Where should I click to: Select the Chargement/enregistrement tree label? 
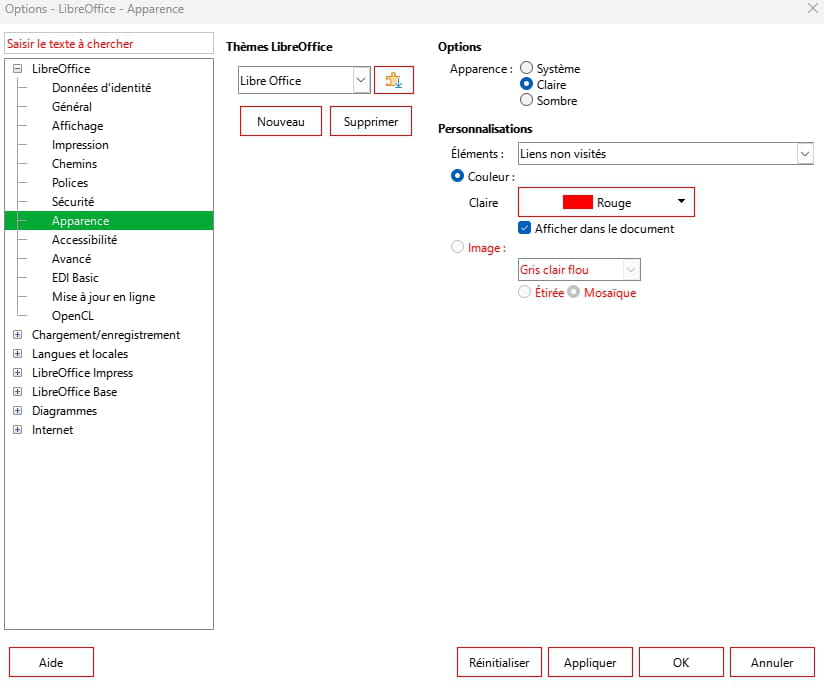(x=106, y=335)
